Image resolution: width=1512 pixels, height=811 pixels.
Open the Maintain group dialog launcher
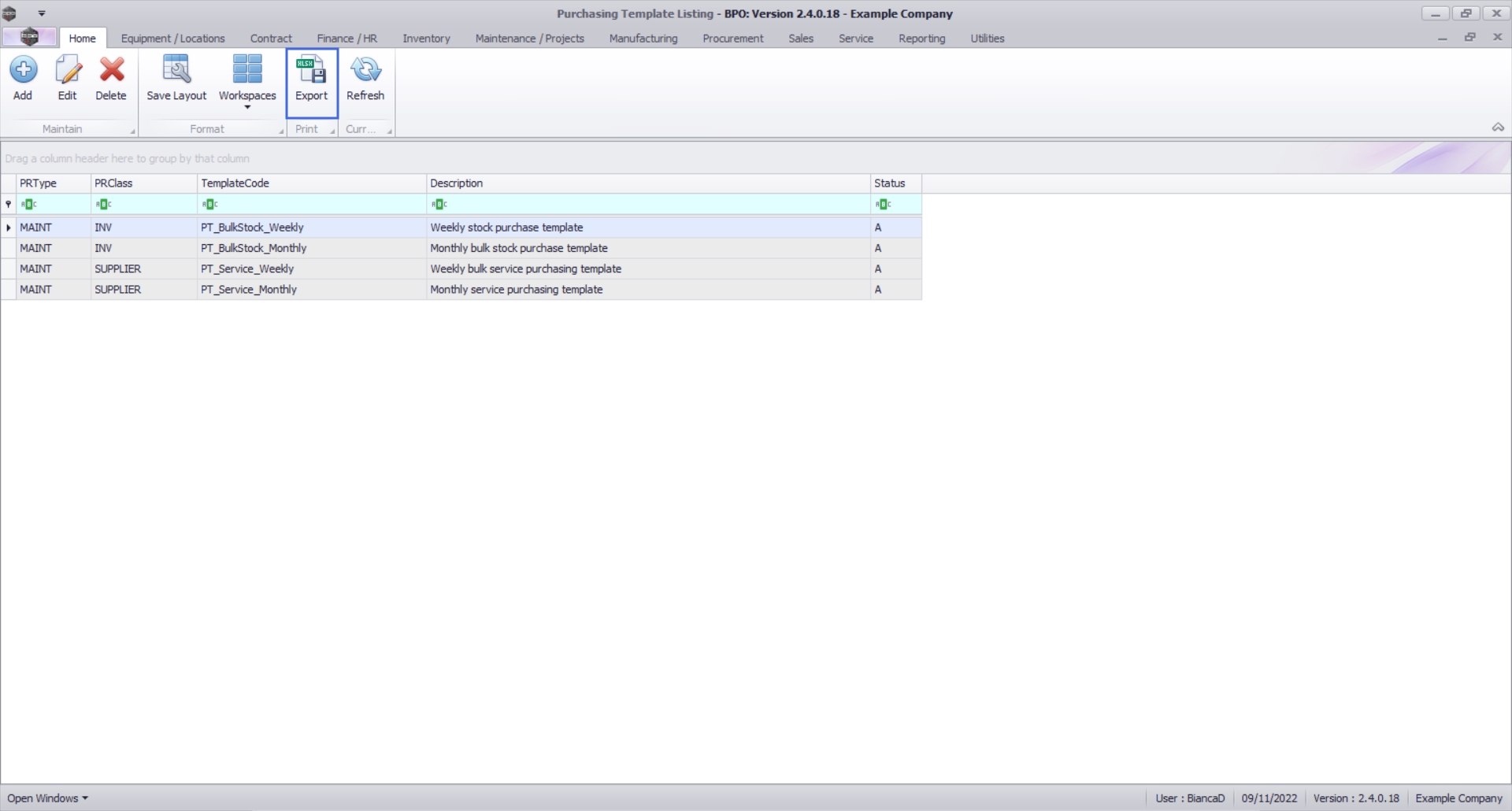132,131
